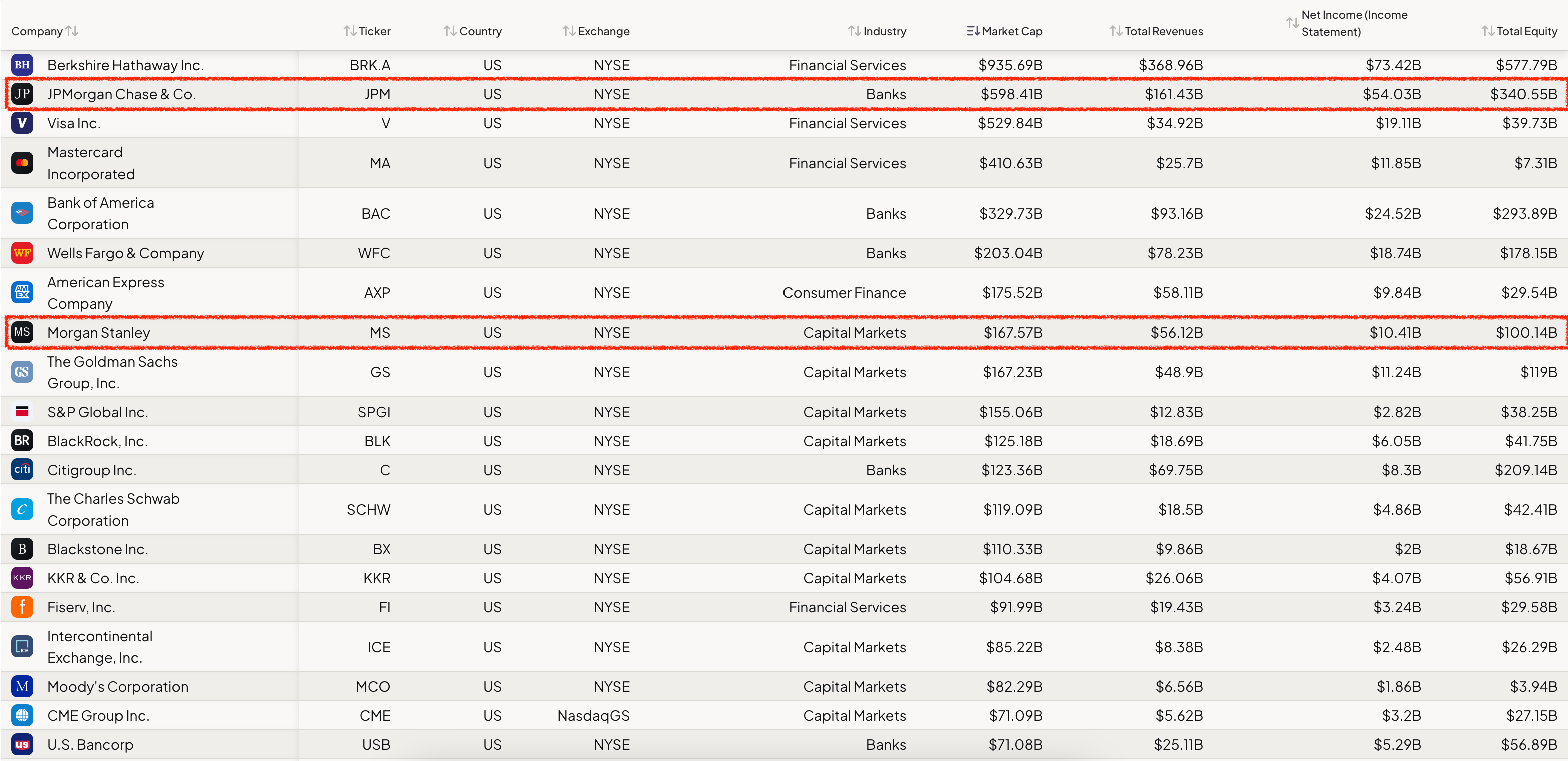Open BlackRock, Inc. company page
Screen dimensions: 1568x761
pyautogui.click(x=98, y=441)
